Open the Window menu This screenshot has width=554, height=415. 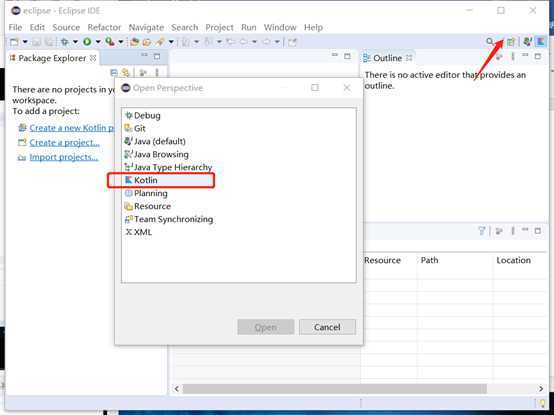pos(280,27)
